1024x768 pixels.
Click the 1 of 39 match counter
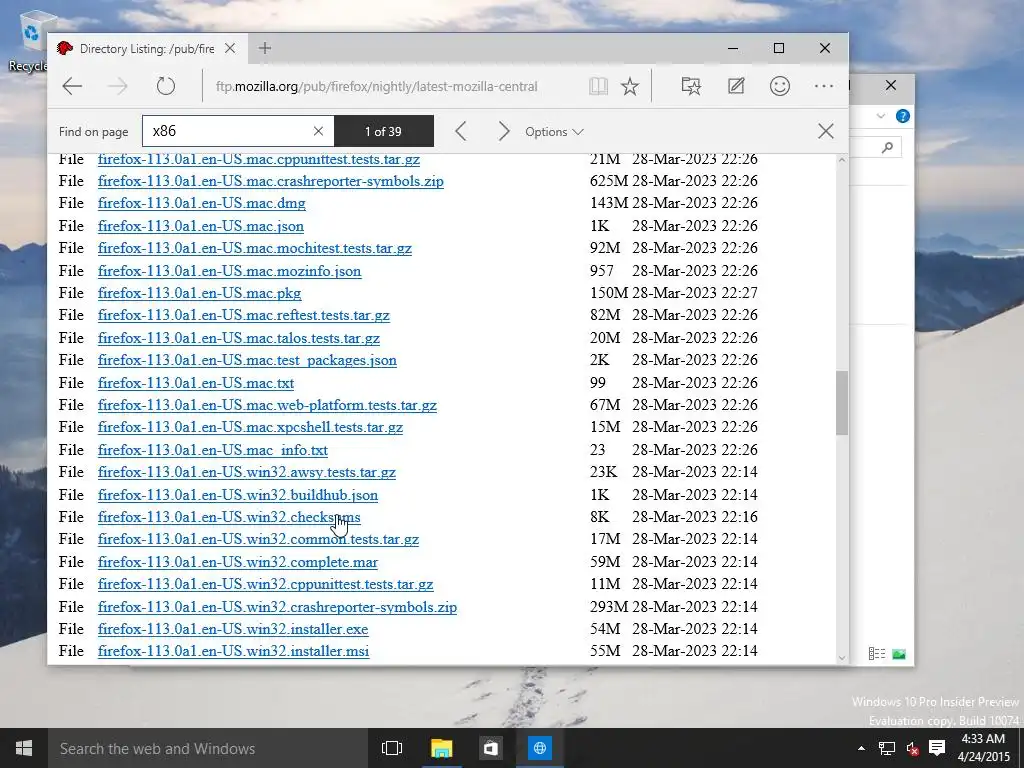pyautogui.click(x=383, y=131)
